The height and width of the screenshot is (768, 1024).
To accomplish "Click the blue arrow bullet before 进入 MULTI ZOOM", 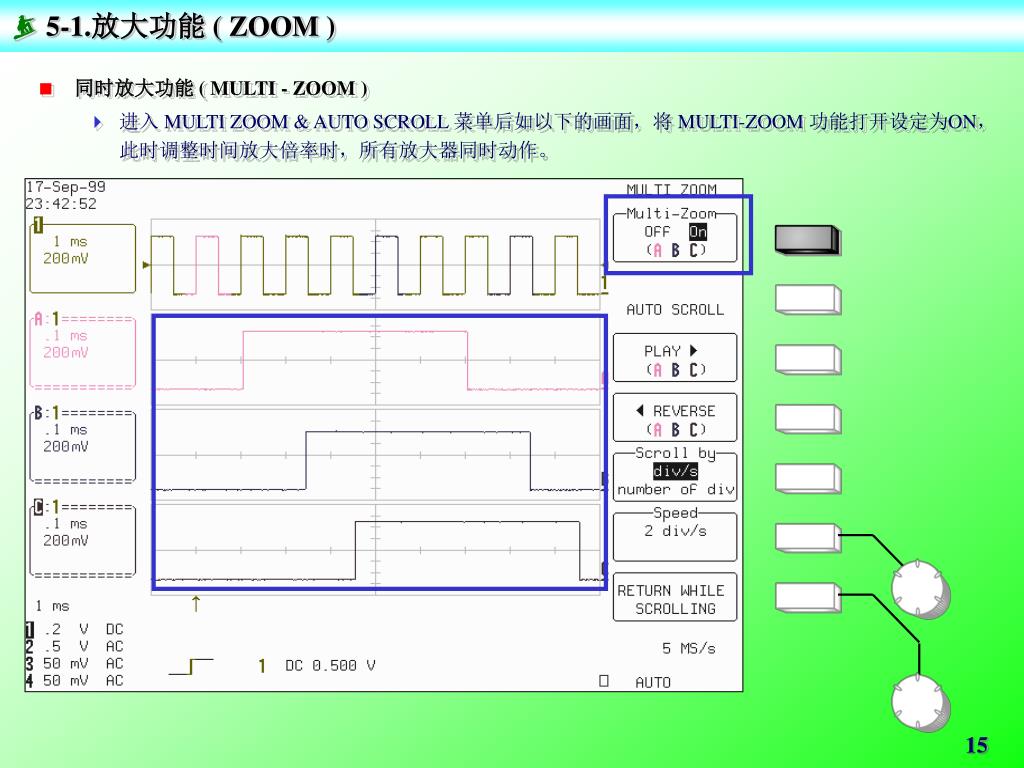I will (98, 122).
